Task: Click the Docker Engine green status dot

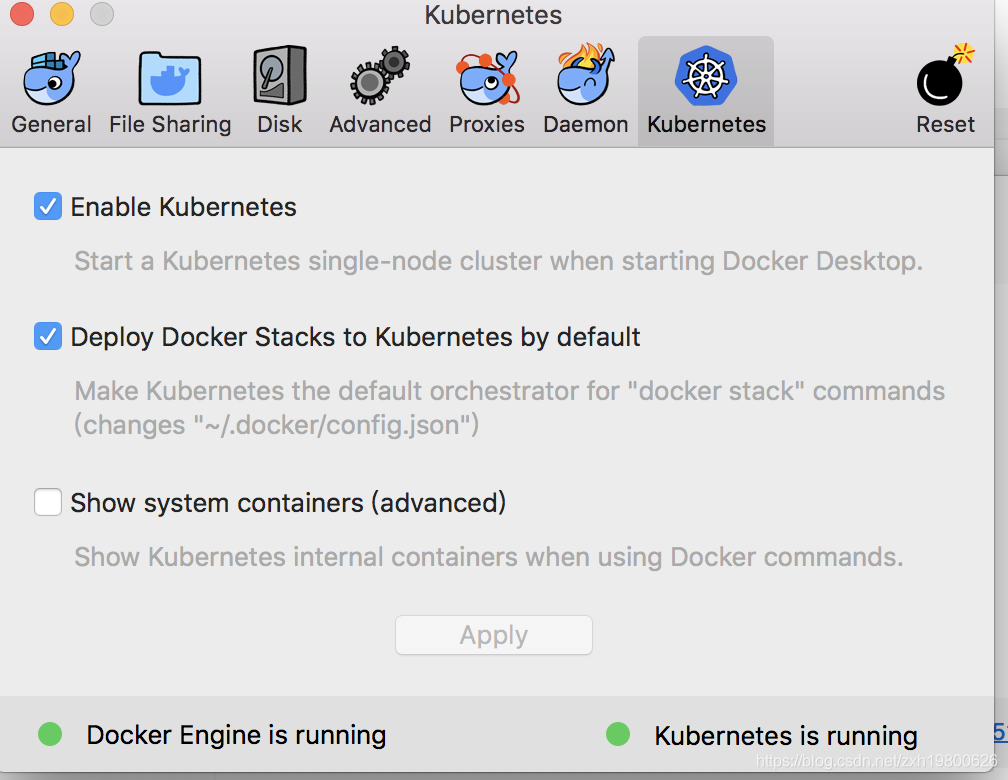Action: pos(50,735)
